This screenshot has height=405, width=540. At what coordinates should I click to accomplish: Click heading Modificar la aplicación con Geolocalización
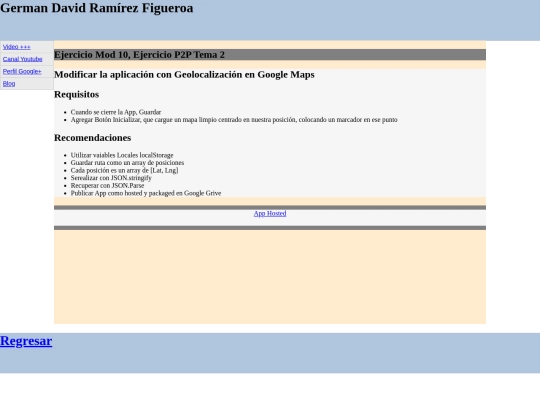click(x=184, y=75)
